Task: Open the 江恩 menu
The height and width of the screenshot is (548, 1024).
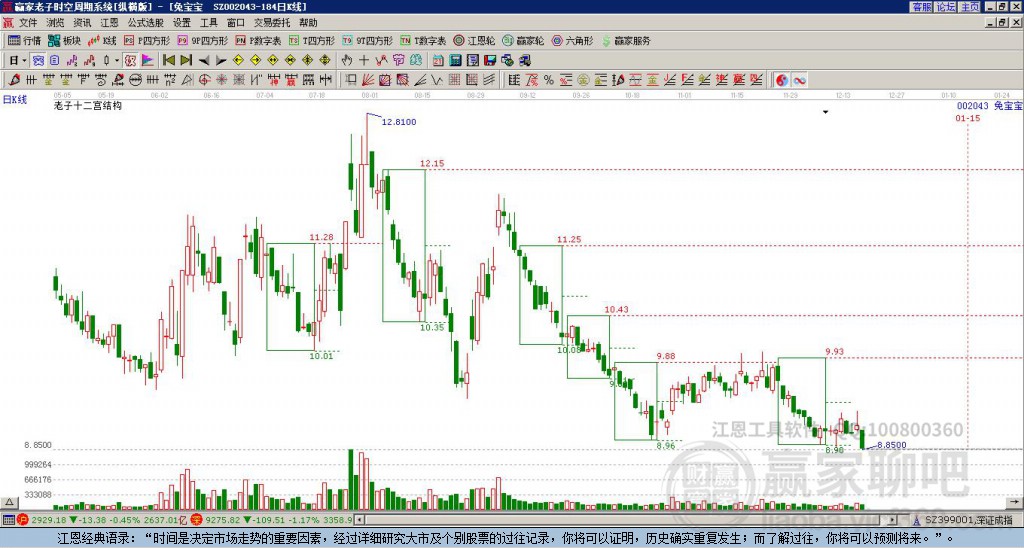Action: [x=109, y=23]
